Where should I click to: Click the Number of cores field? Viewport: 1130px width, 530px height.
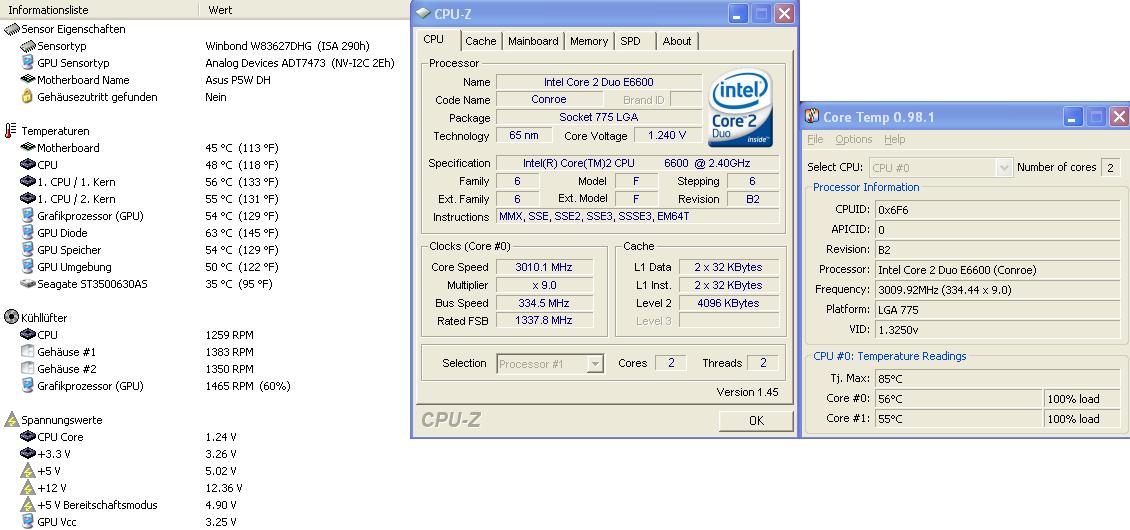pyautogui.click(x=1111, y=168)
